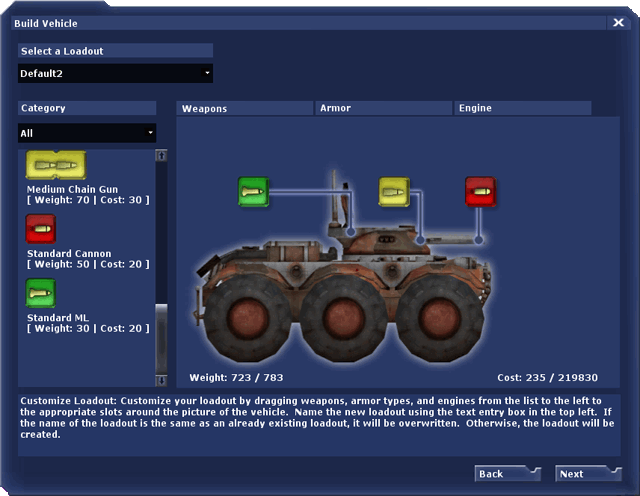Select the yellow Medium Chain Gun icon in list
This screenshot has width=640, height=496.
click(x=56, y=165)
